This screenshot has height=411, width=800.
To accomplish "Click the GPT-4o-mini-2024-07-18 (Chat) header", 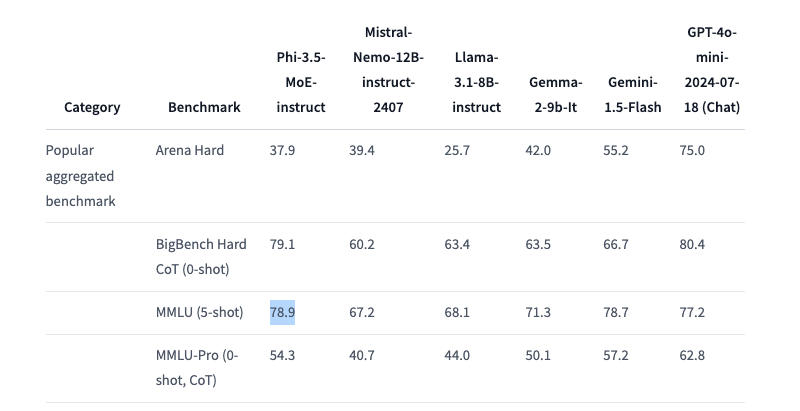I will click(x=712, y=70).
